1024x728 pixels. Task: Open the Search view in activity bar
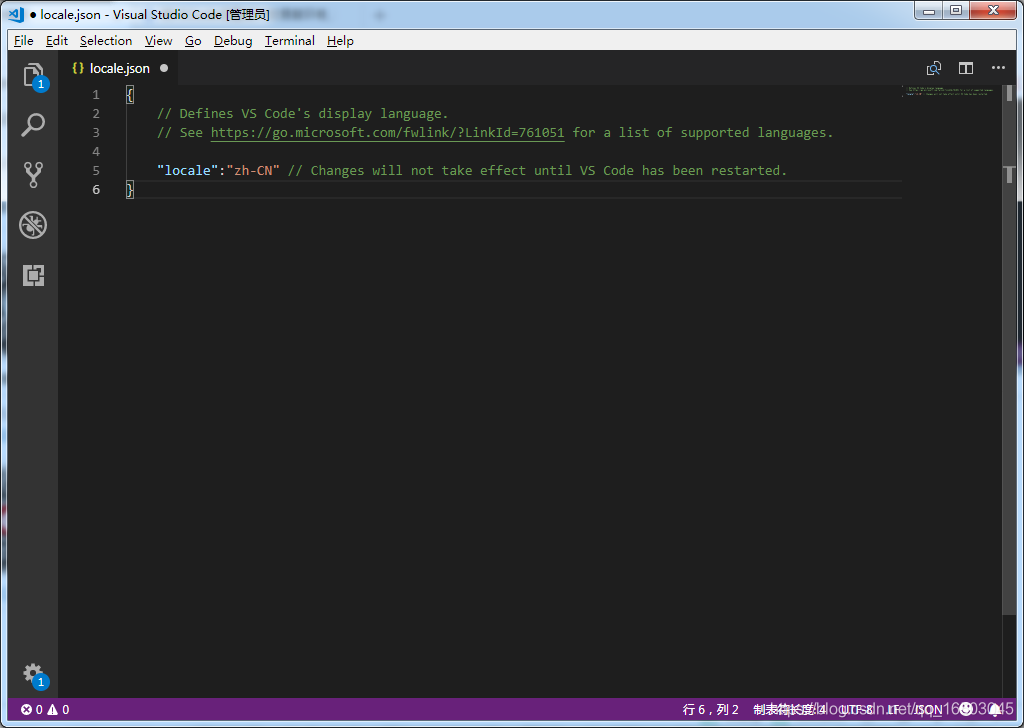click(33, 125)
